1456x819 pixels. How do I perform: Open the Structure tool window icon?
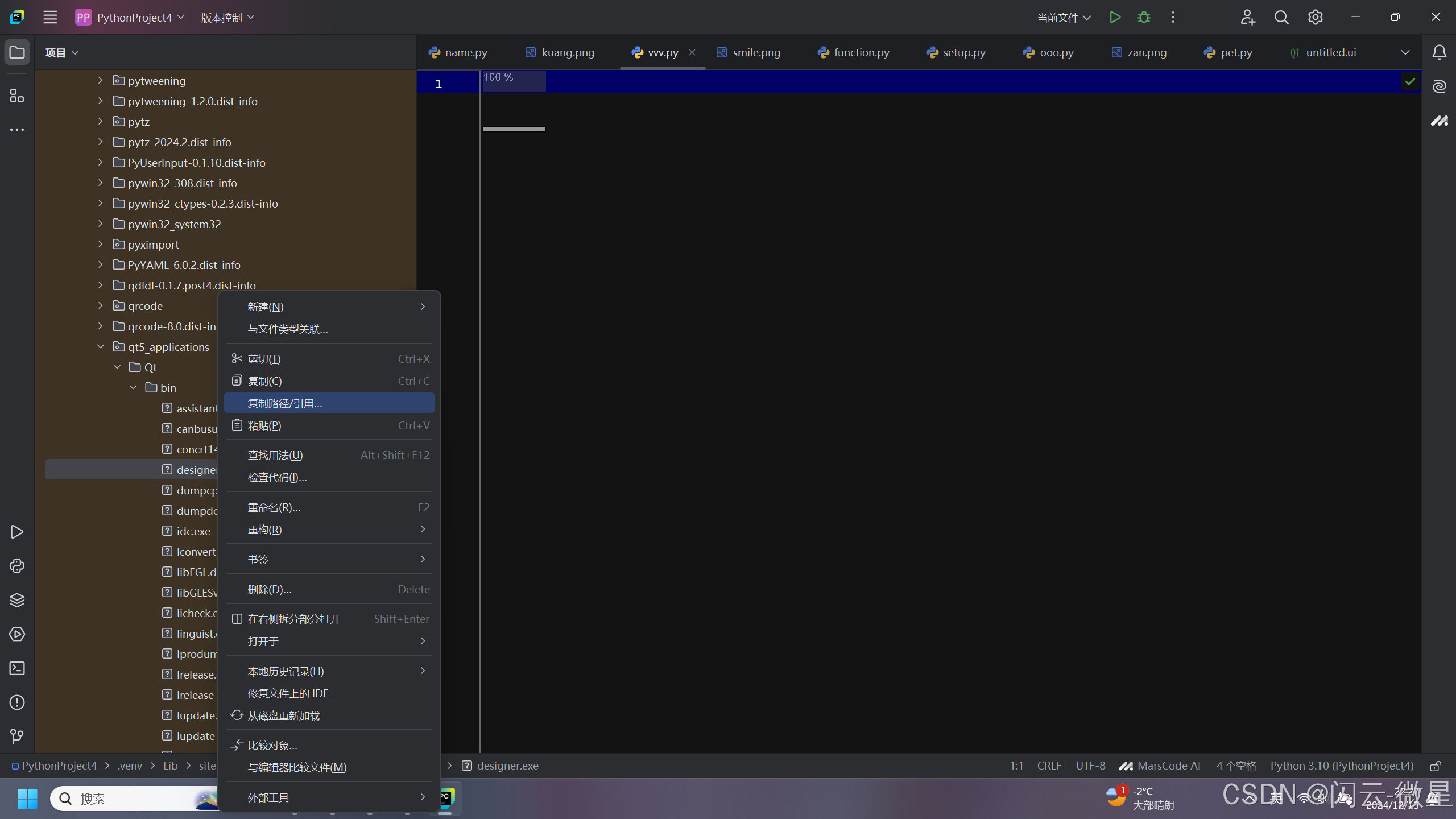pyautogui.click(x=17, y=96)
